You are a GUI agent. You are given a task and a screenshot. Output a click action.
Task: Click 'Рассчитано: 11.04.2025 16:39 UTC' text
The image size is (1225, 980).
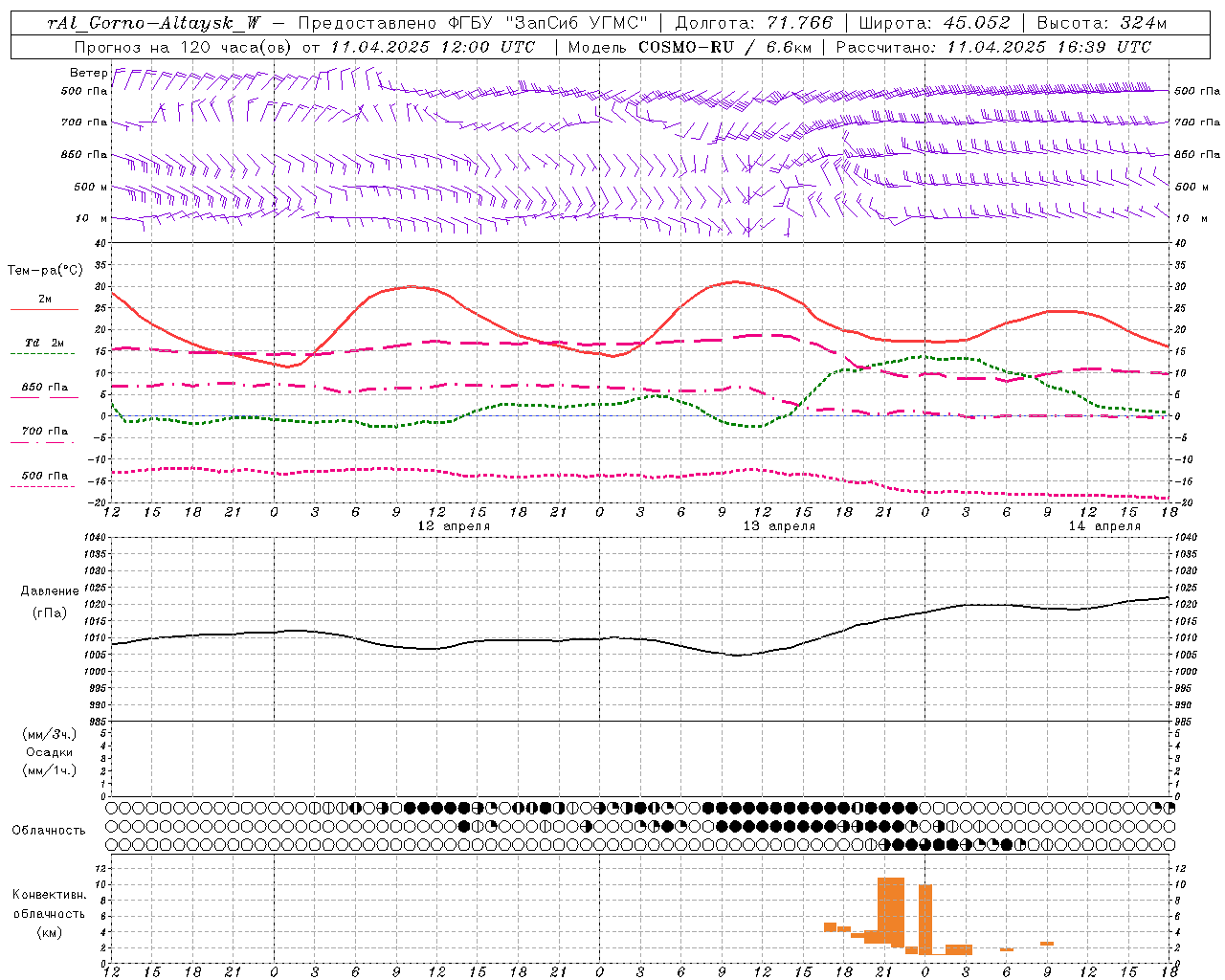coord(993,47)
